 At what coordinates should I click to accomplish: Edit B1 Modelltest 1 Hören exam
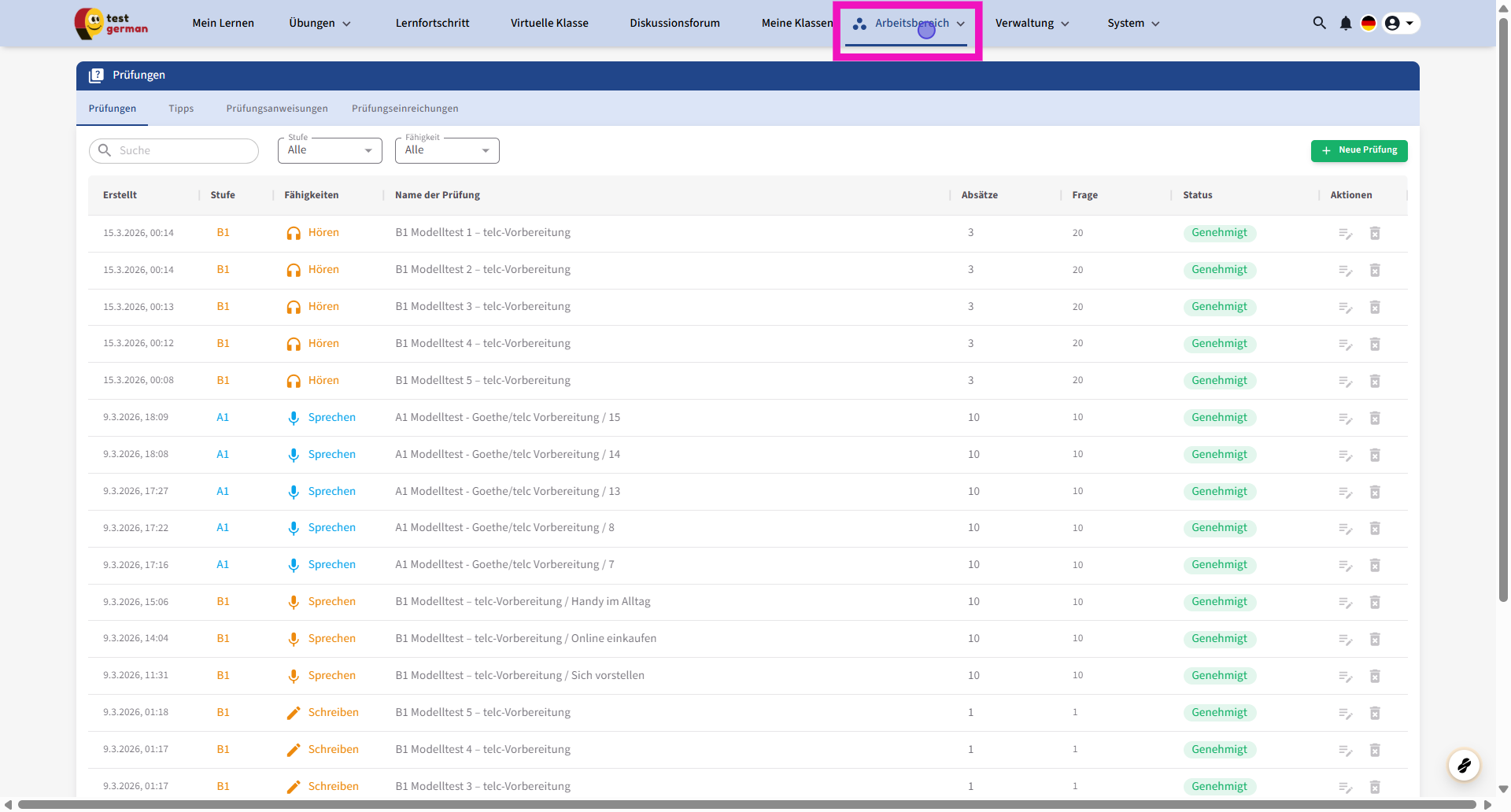click(x=1345, y=234)
